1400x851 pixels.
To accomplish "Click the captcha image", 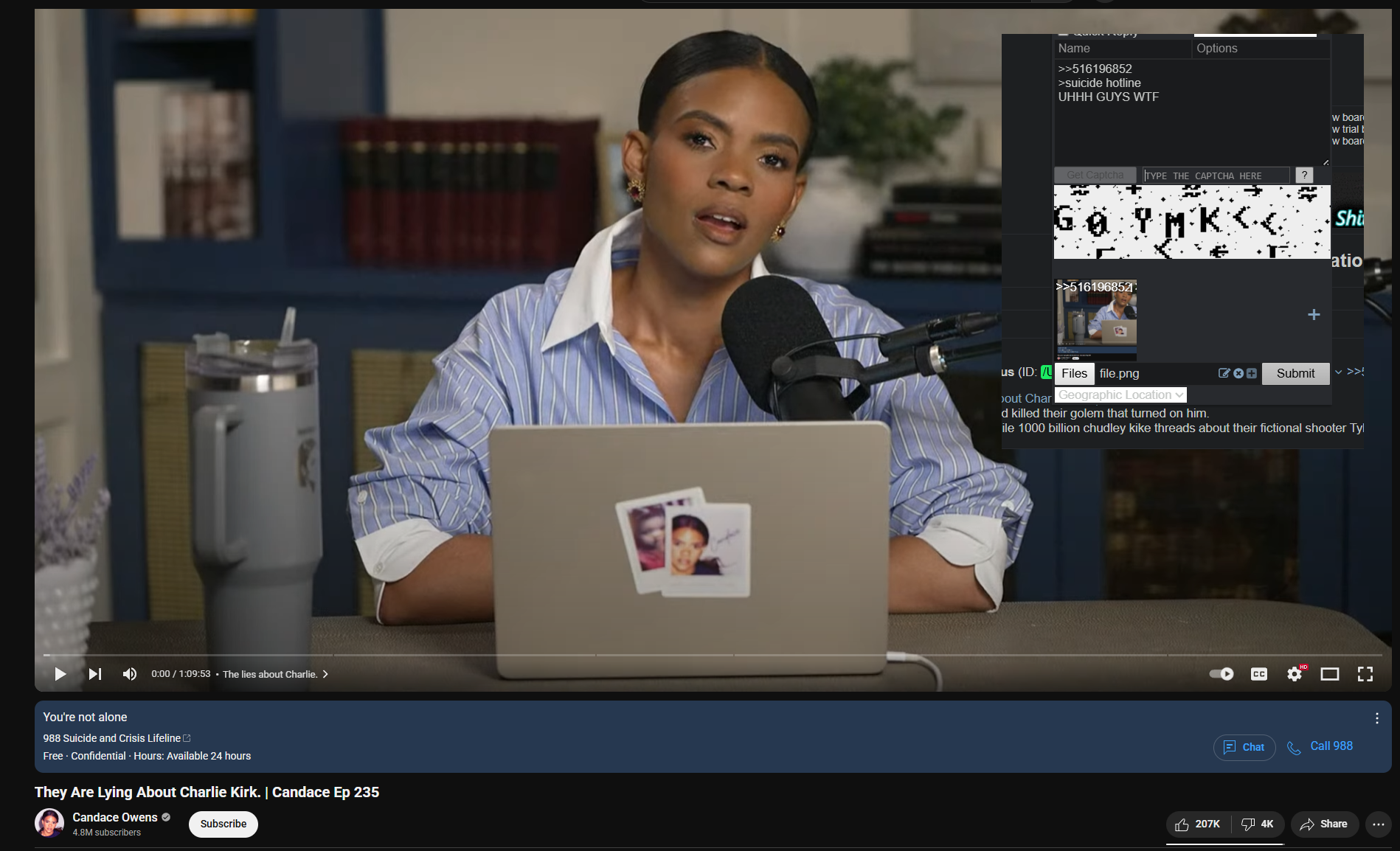I will (1192, 222).
